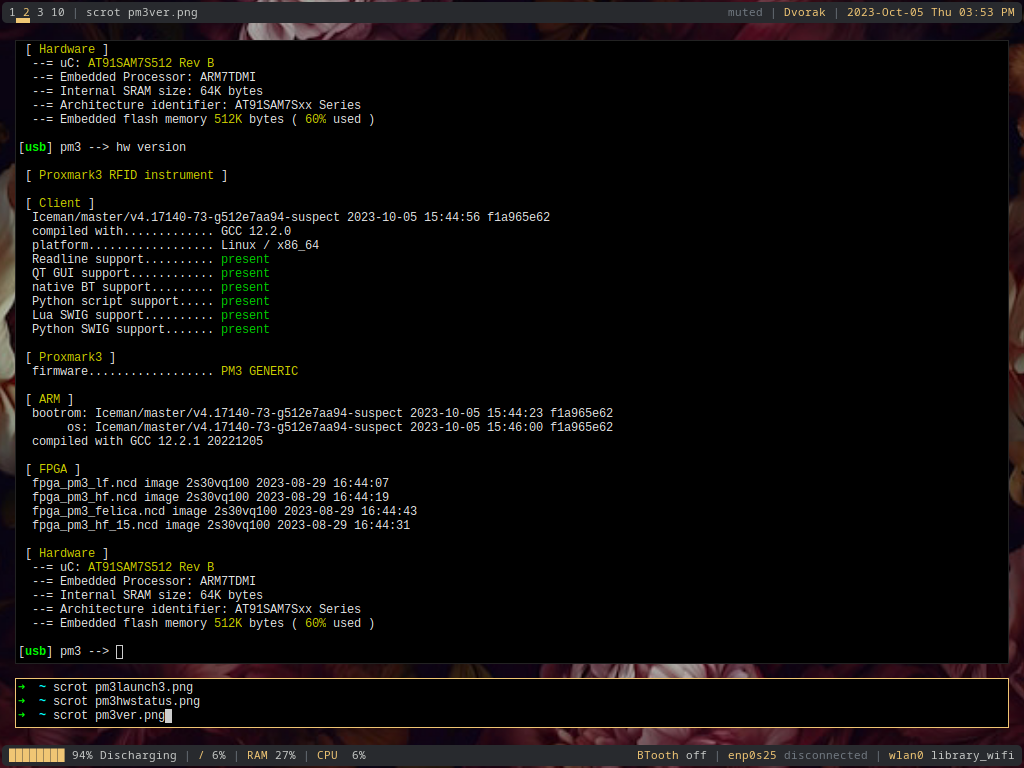Image resolution: width=1024 pixels, height=768 pixels.
Task: Click the '[usb]' tag on last prompt
Action: click(x=35, y=651)
